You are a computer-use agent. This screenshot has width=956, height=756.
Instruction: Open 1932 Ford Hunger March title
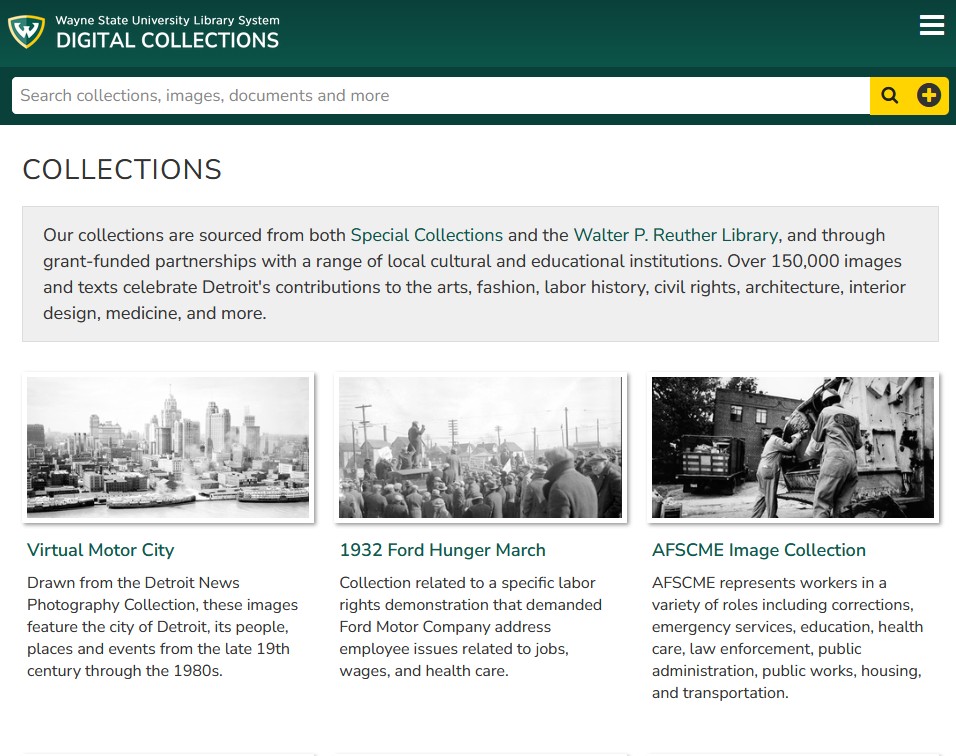442,550
